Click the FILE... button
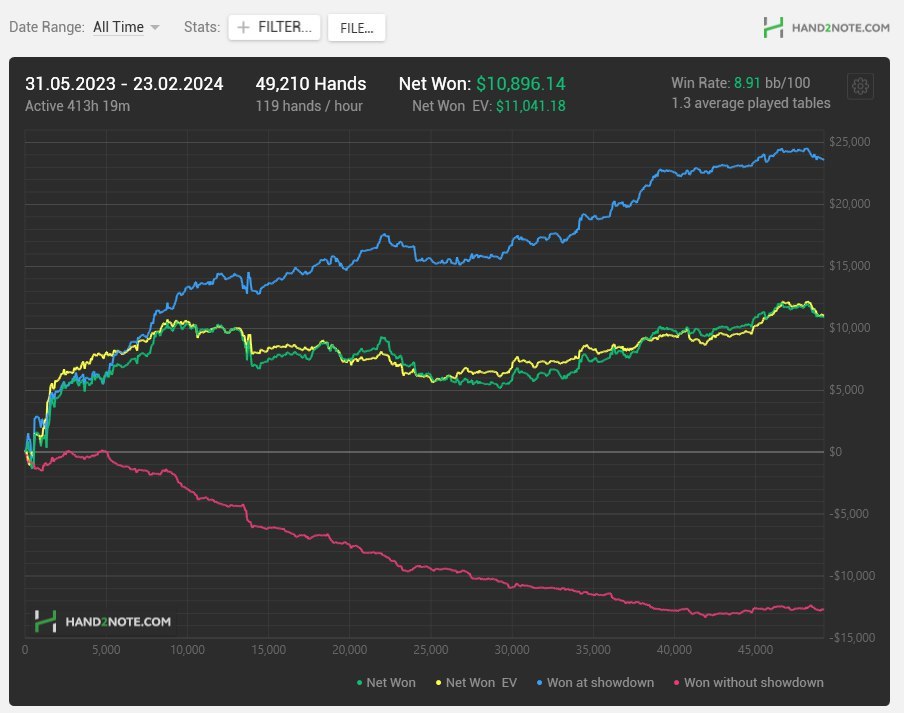Image resolution: width=904 pixels, height=713 pixels. click(x=356, y=28)
